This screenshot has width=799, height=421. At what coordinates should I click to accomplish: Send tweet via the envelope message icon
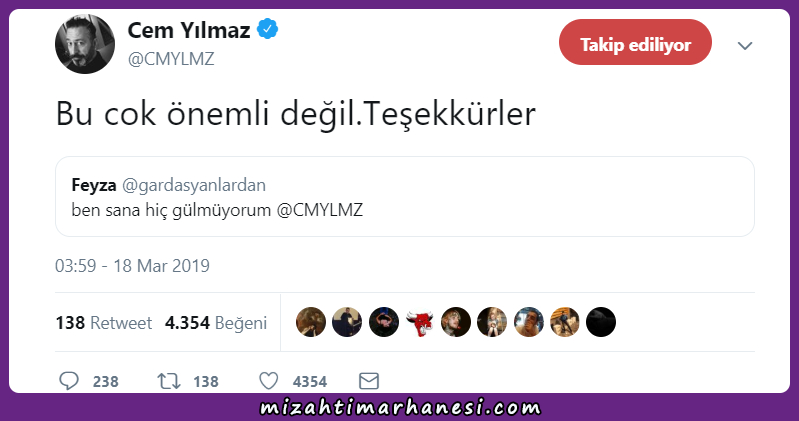click(x=369, y=381)
